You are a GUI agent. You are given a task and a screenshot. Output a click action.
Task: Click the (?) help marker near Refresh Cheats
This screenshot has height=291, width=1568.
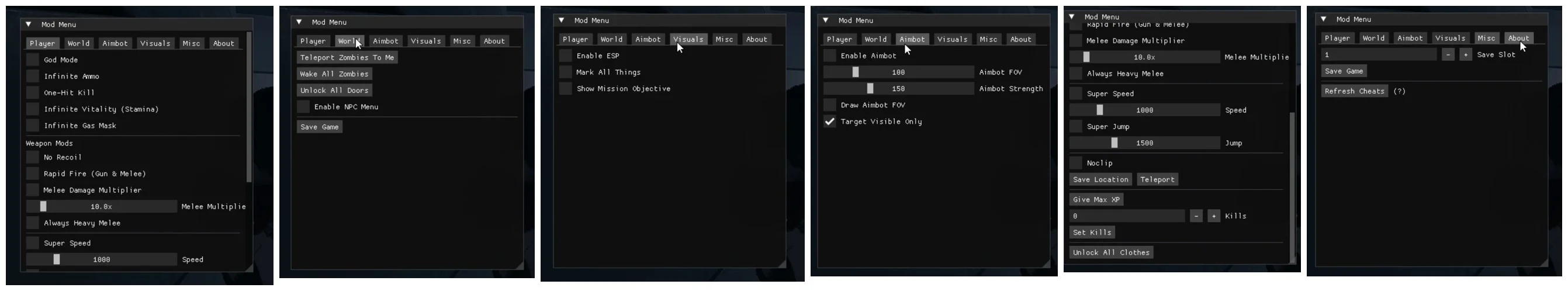pos(1399,91)
